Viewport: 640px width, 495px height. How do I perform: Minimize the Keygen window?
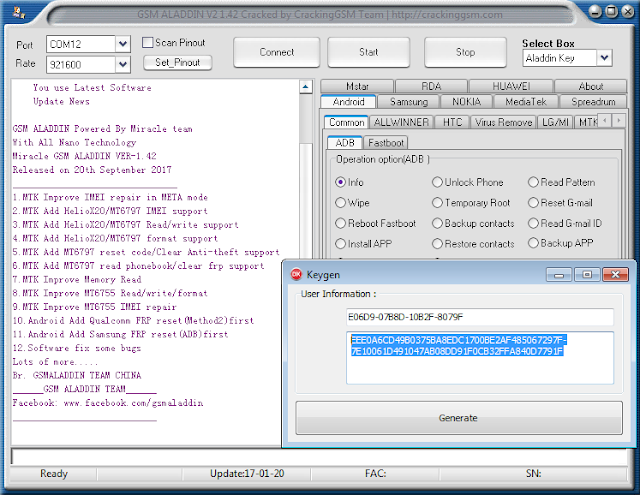[559, 275]
